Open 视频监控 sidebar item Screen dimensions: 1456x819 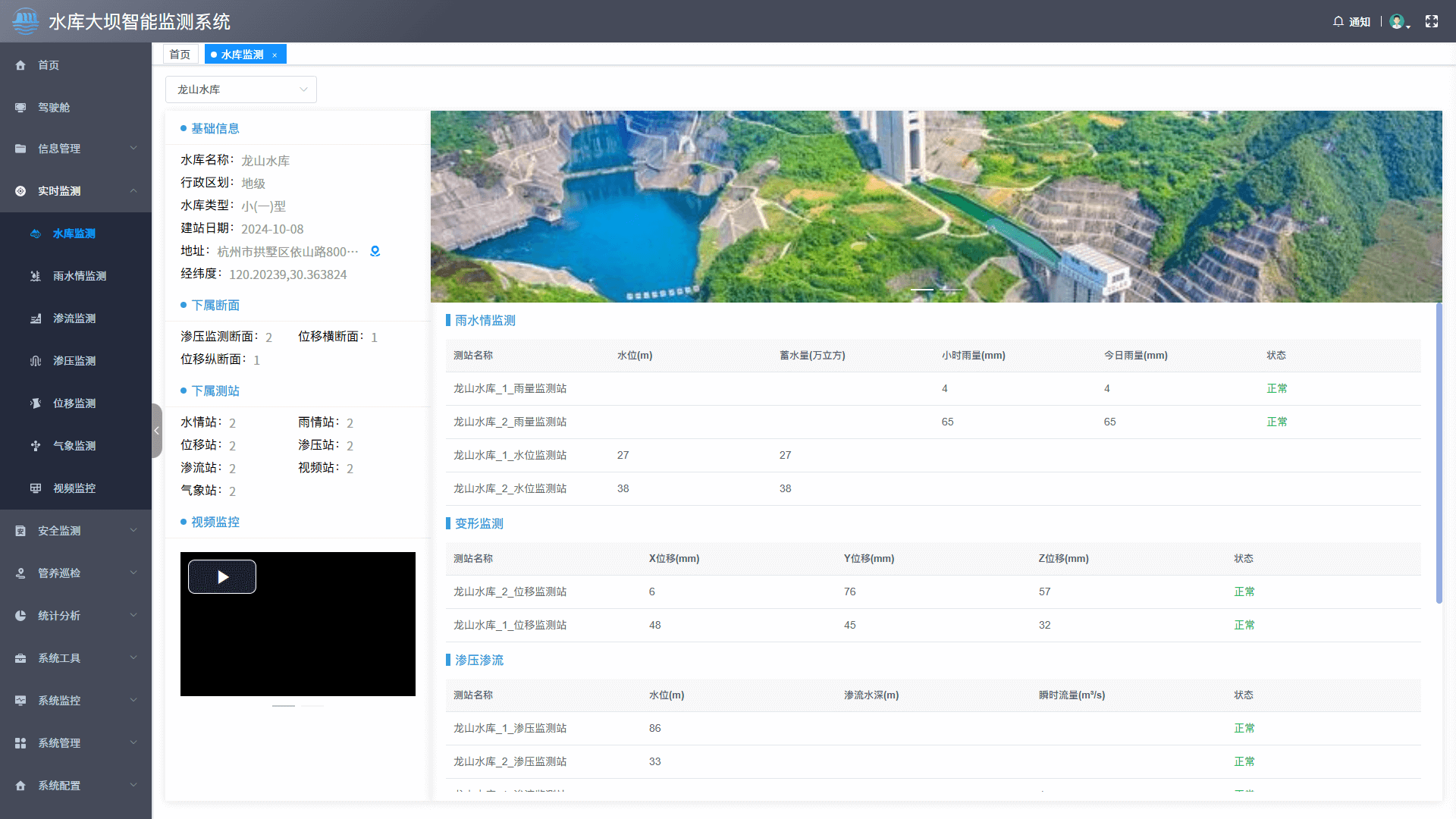click(x=74, y=488)
